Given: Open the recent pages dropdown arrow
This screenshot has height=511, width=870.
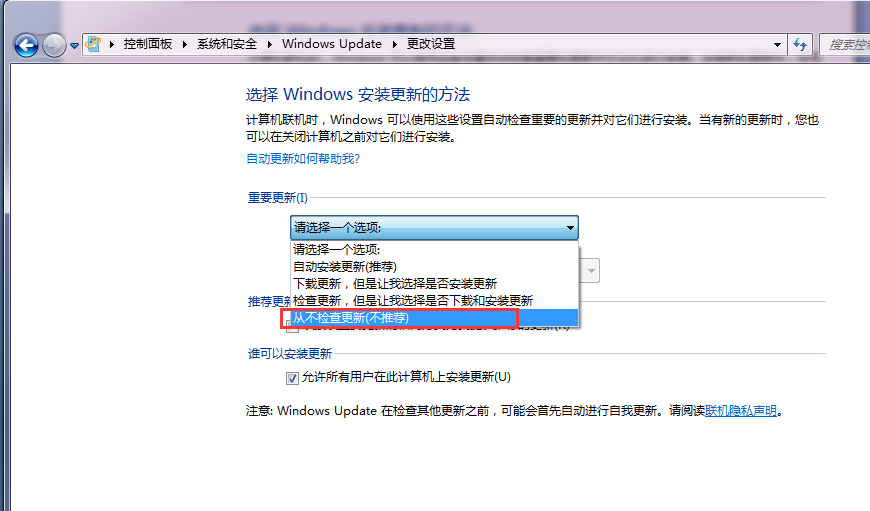Looking at the screenshot, I should [x=74, y=46].
